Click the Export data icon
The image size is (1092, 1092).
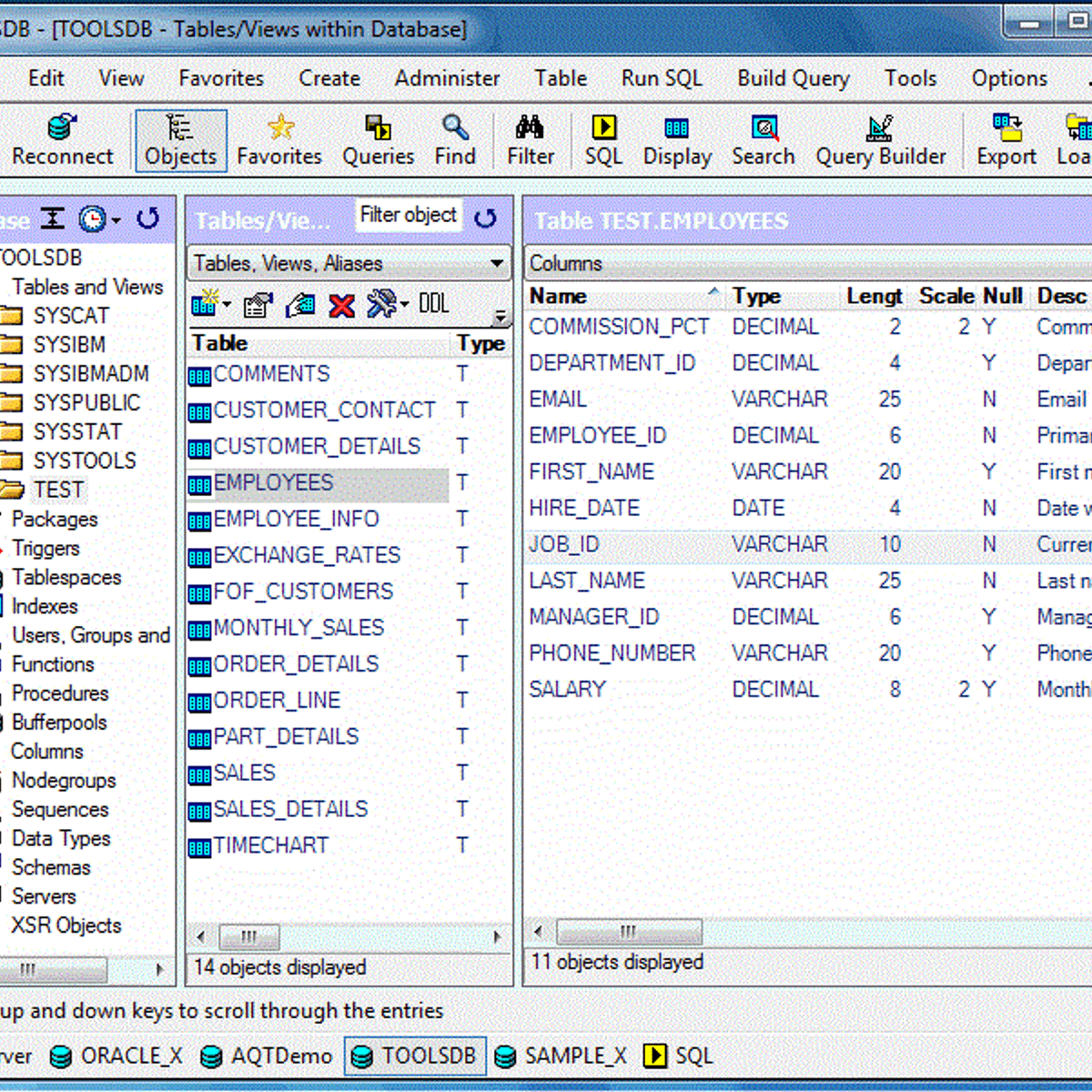1005,139
